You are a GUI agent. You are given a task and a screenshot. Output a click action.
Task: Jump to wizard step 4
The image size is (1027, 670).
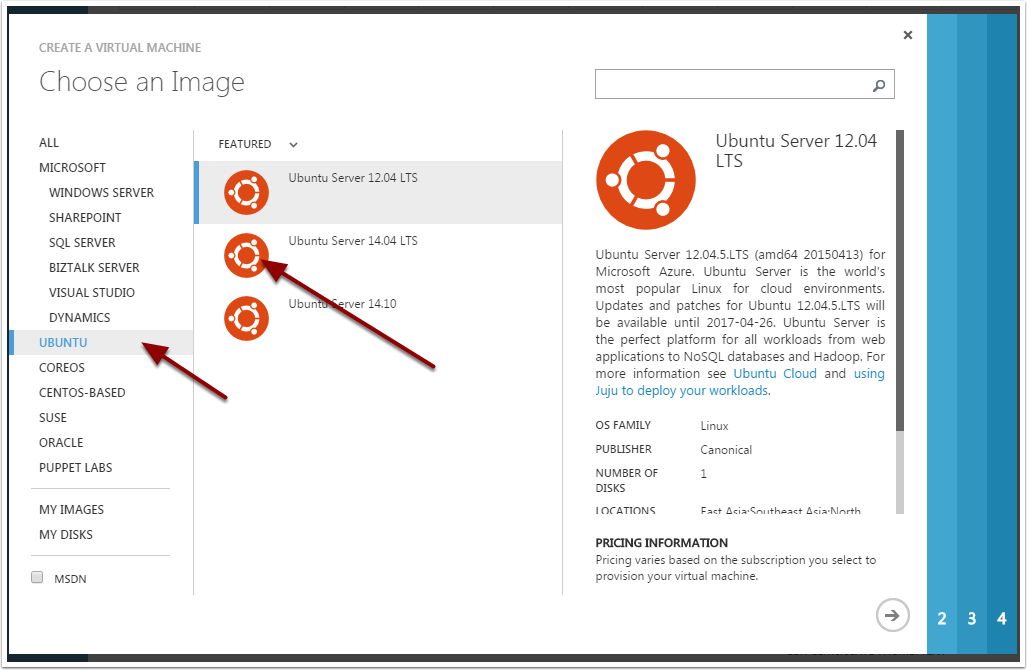click(x=1002, y=619)
